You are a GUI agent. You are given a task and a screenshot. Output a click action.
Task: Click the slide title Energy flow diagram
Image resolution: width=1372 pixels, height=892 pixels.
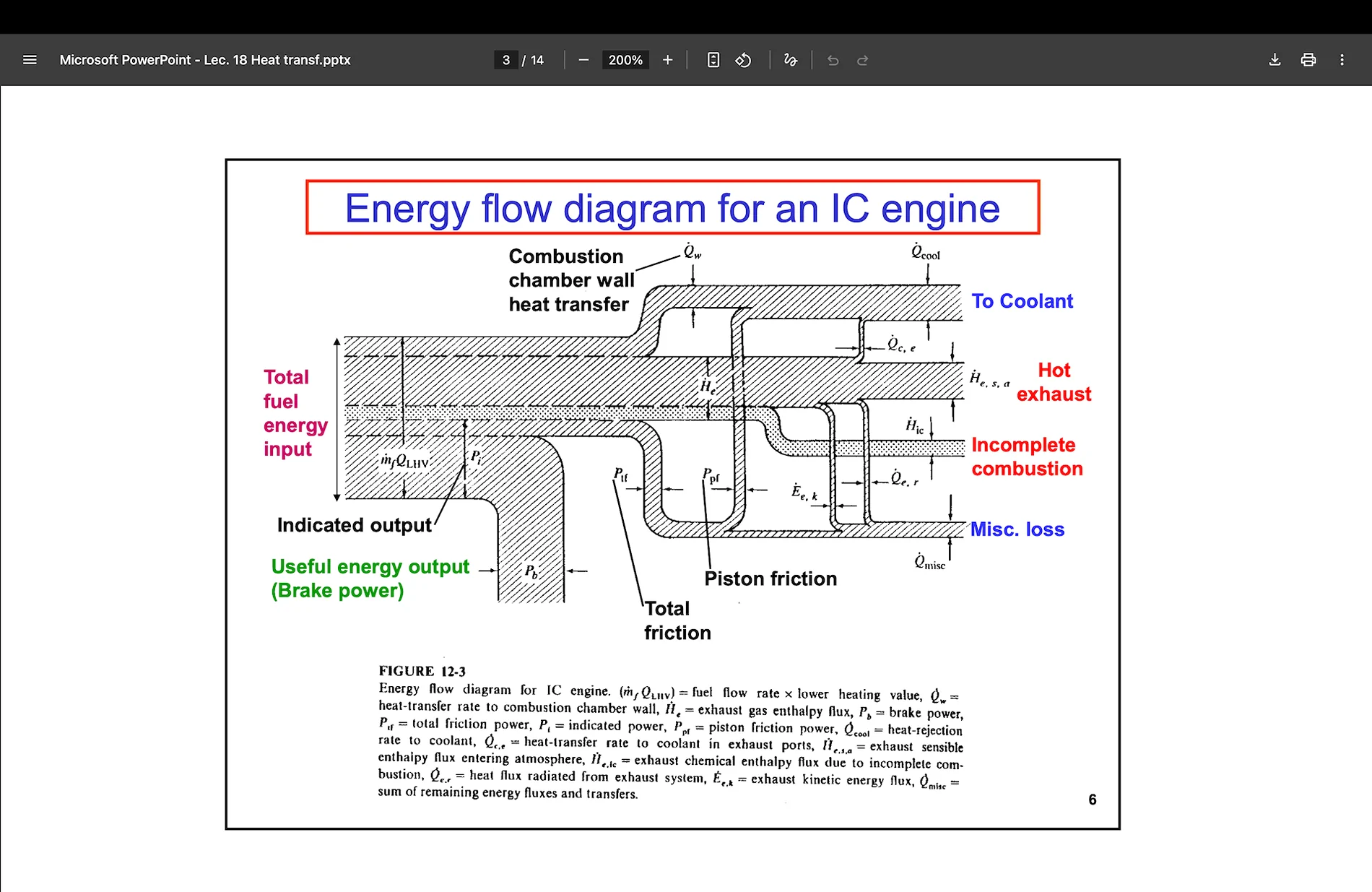click(672, 208)
